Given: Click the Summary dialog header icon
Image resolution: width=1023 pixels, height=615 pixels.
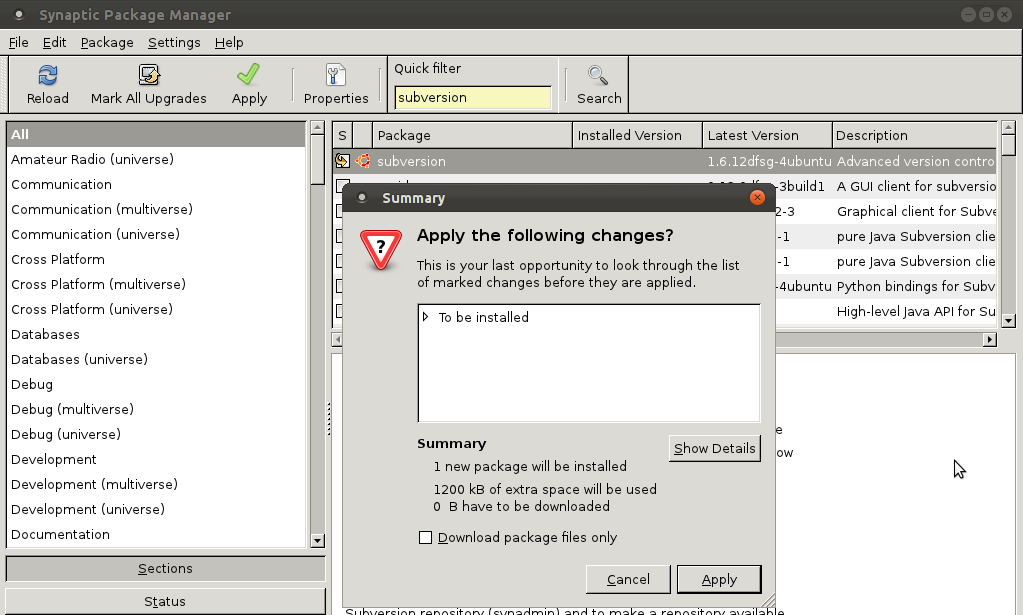Looking at the screenshot, I should [363, 198].
